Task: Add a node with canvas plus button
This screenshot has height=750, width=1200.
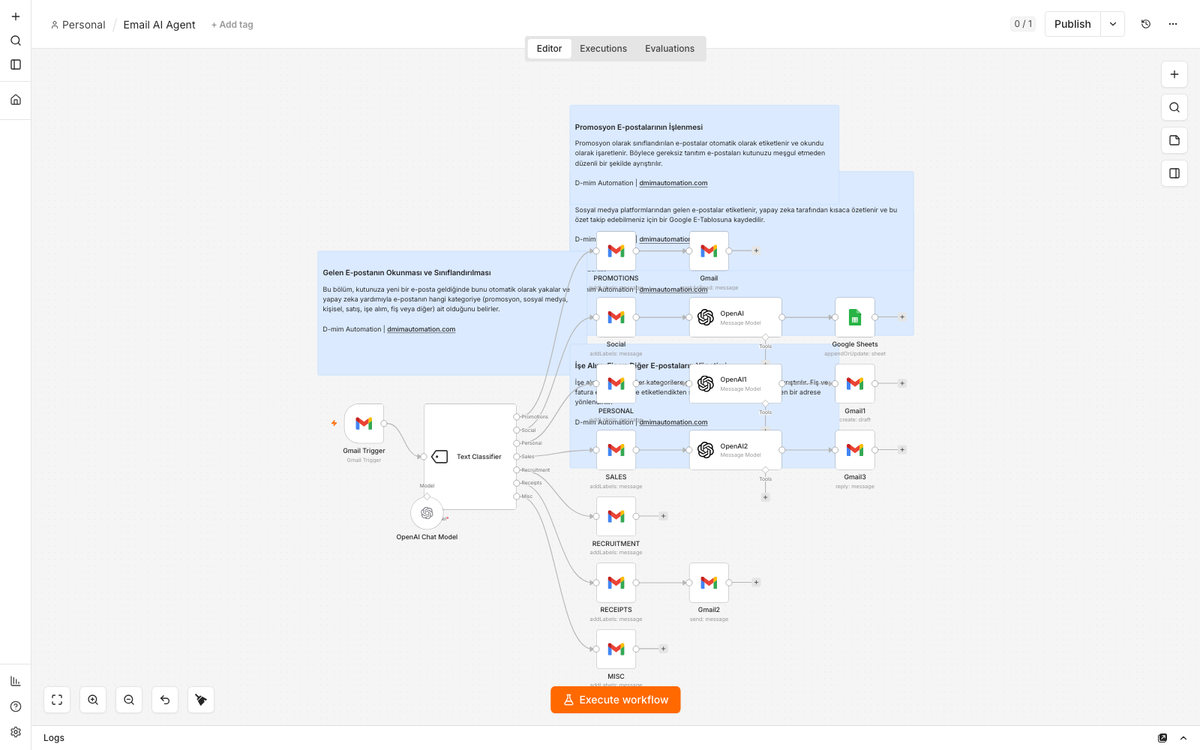Action: point(1174,74)
